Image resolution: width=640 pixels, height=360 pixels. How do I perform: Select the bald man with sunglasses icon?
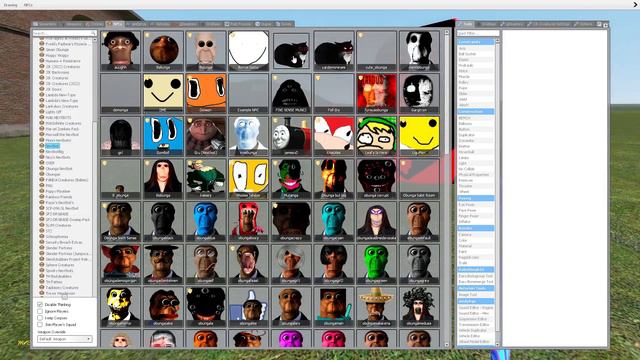(206, 51)
